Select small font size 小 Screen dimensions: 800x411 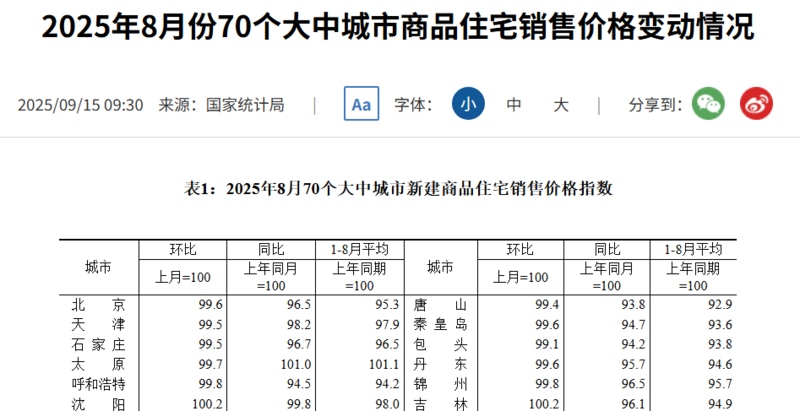pyautogui.click(x=467, y=104)
